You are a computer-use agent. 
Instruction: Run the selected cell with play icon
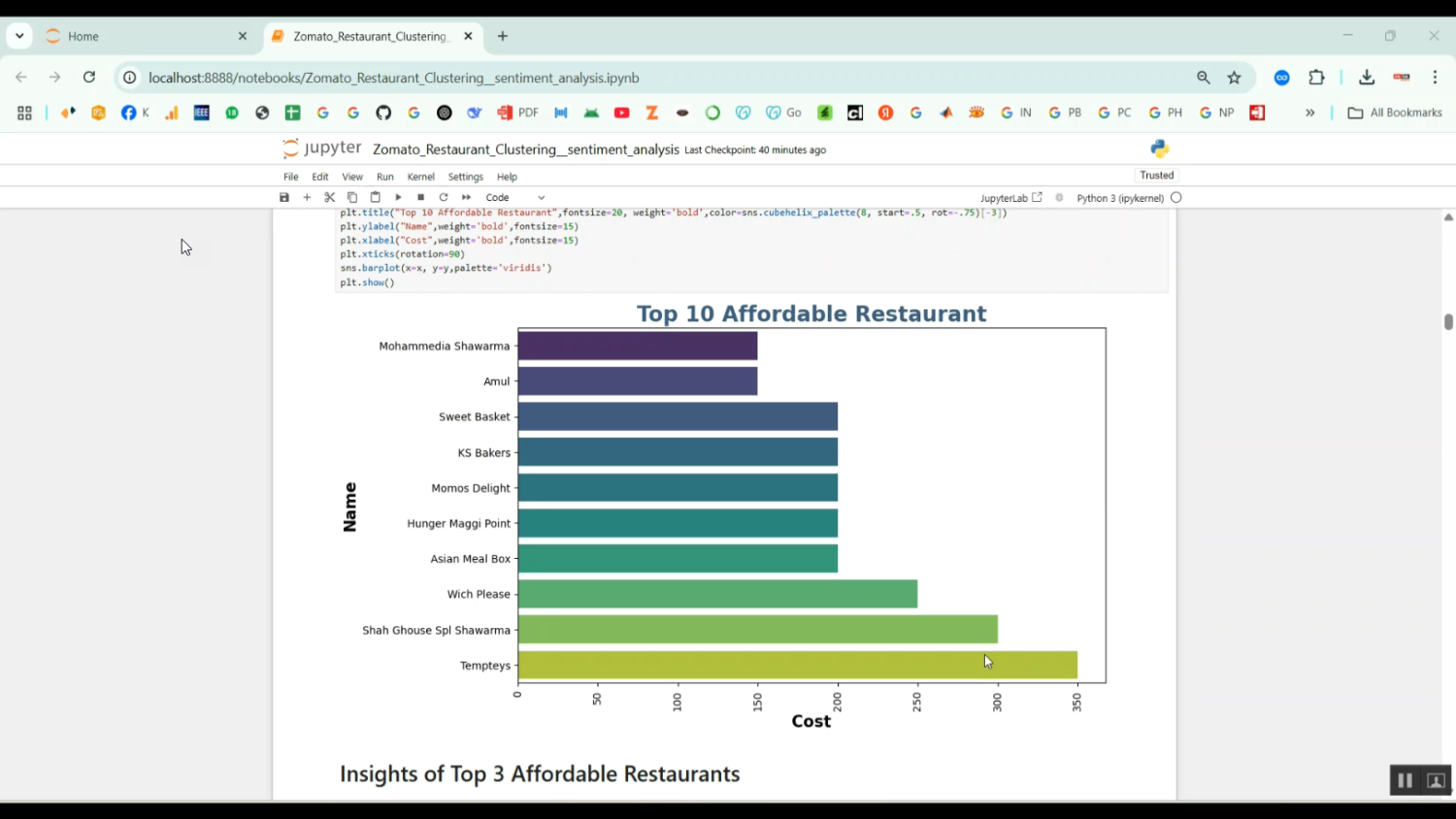tap(398, 197)
